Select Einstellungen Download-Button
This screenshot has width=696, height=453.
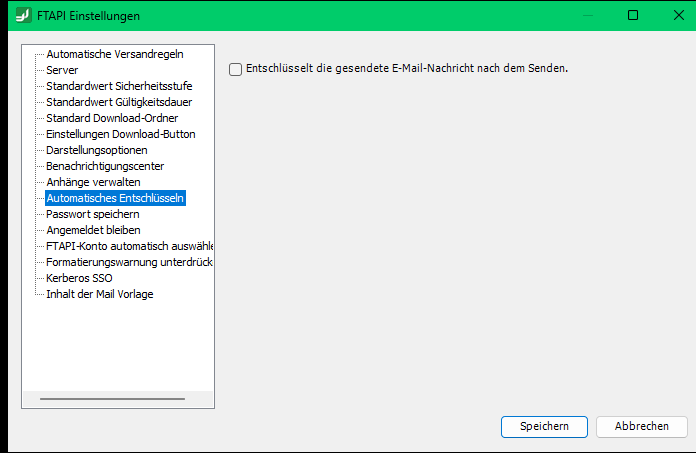[121, 134]
